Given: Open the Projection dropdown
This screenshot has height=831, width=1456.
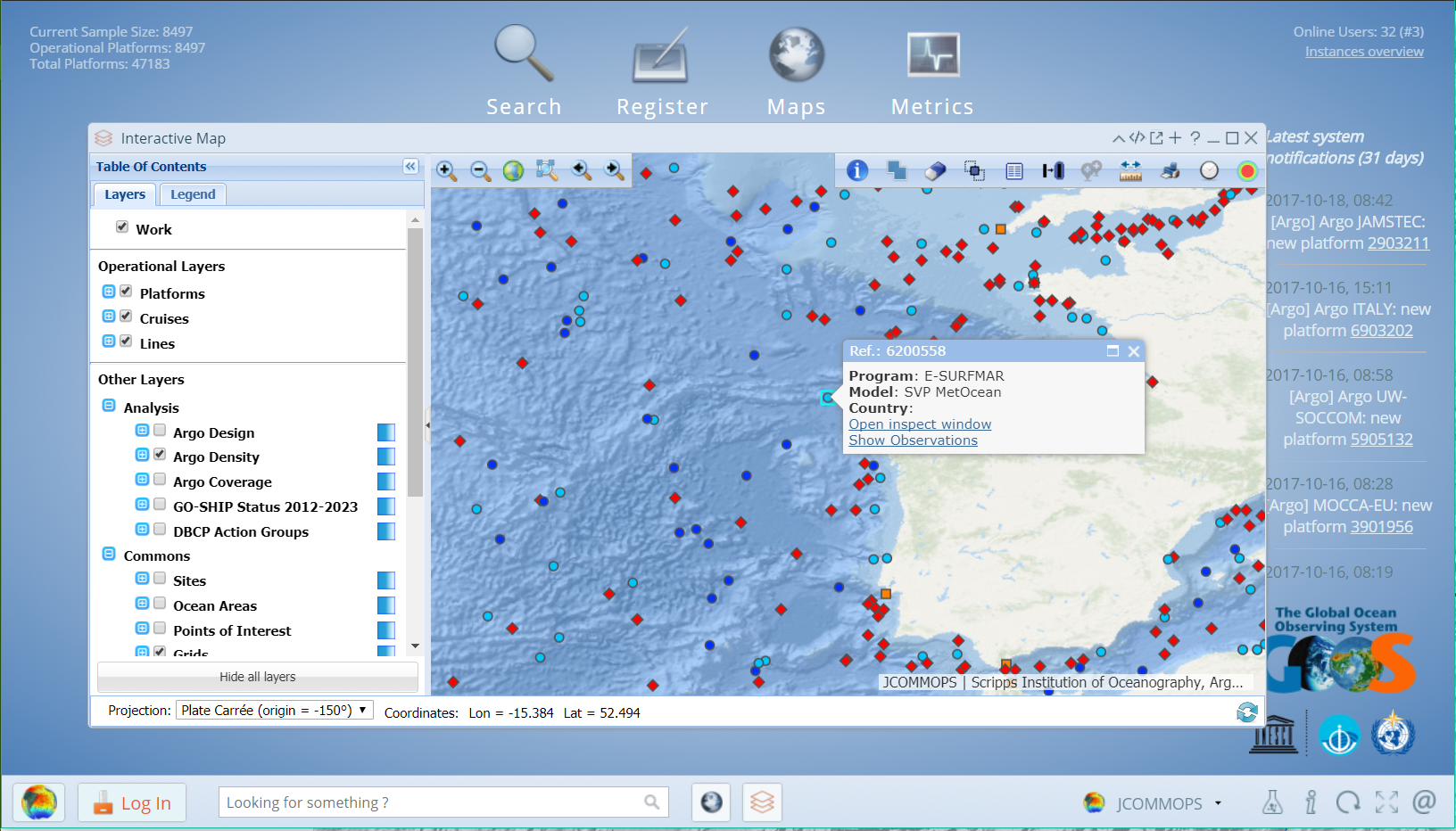Looking at the screenshot, I should [275, 711].
